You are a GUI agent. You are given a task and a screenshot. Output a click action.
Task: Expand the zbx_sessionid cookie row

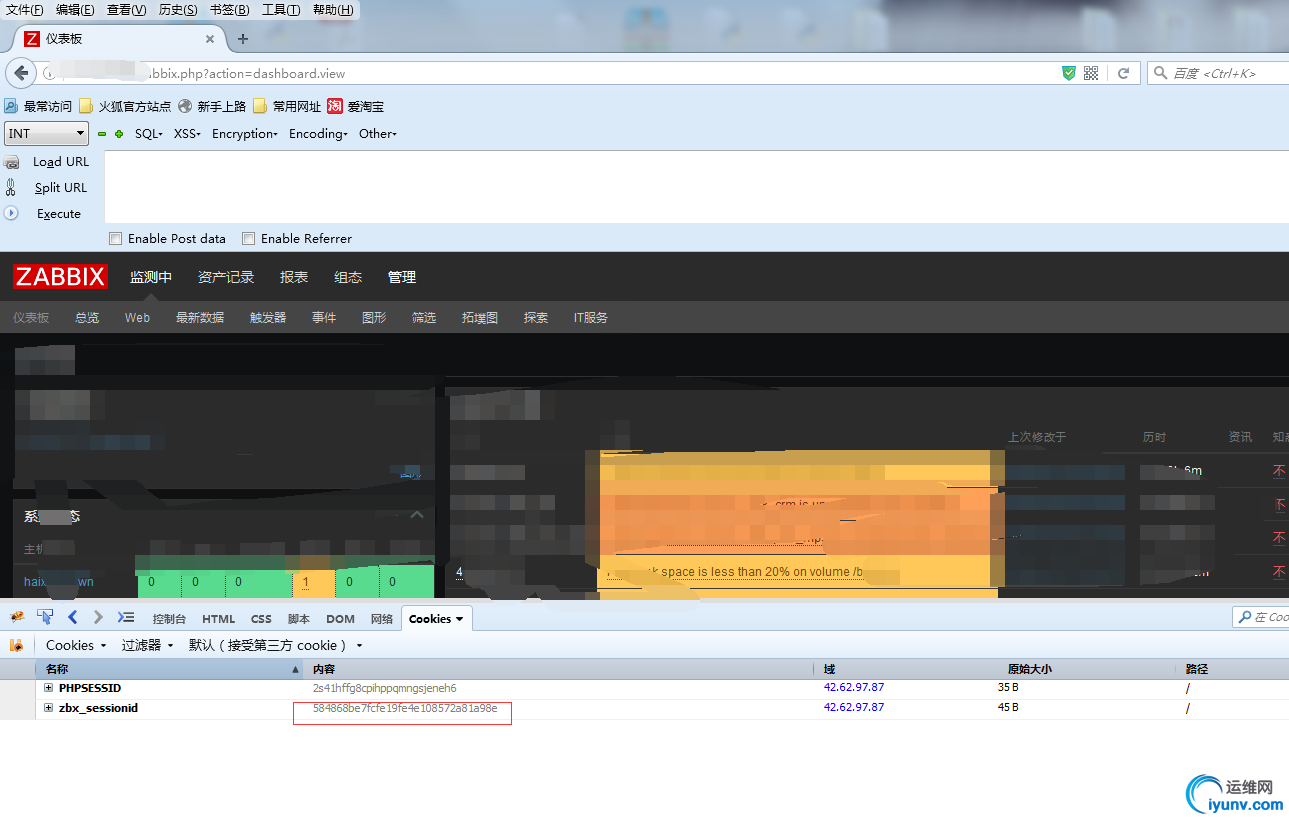[x=48, y=708]
